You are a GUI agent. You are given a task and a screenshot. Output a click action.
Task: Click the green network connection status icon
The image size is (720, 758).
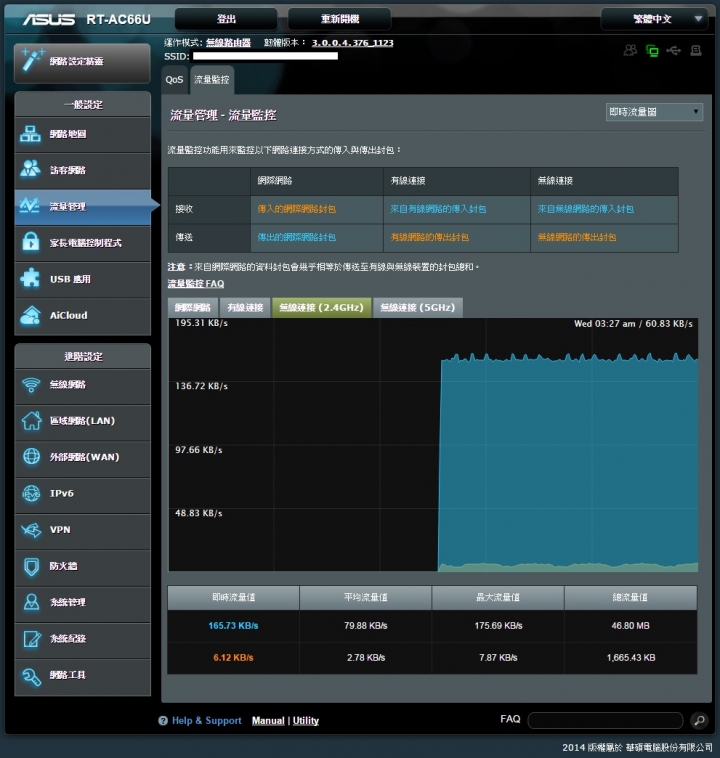652,50
